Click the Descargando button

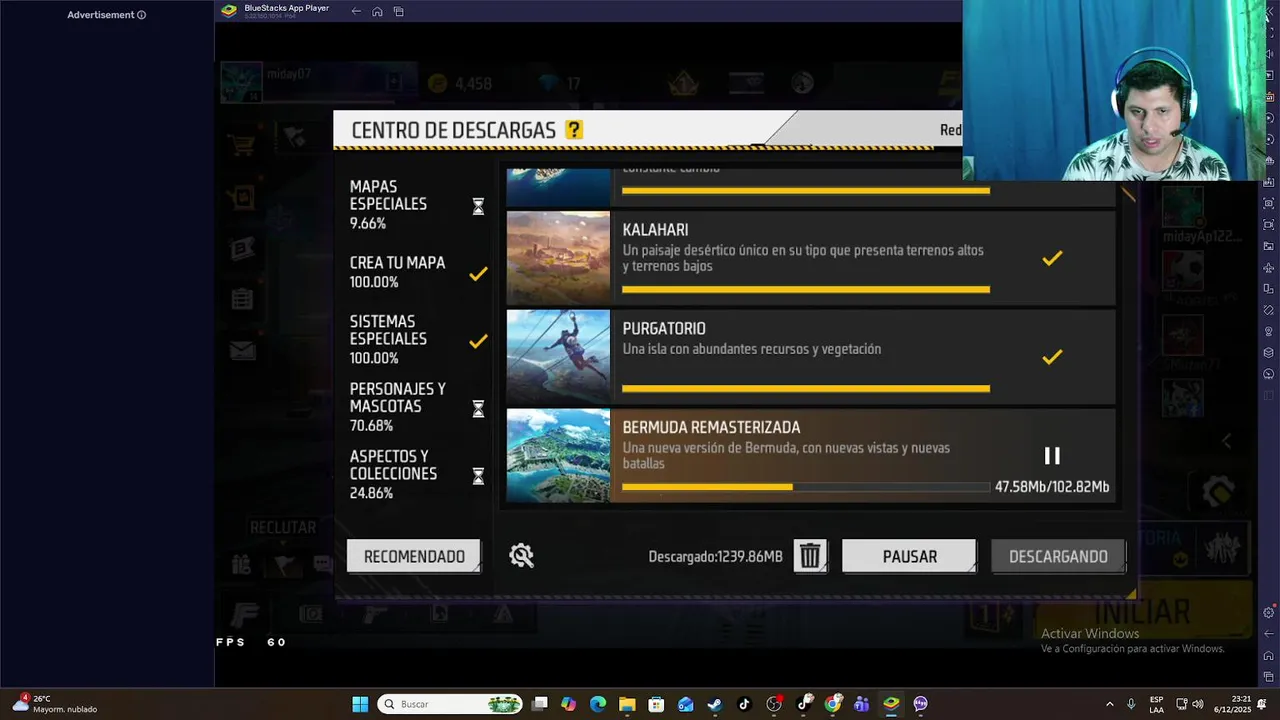tap(1058, 556)
